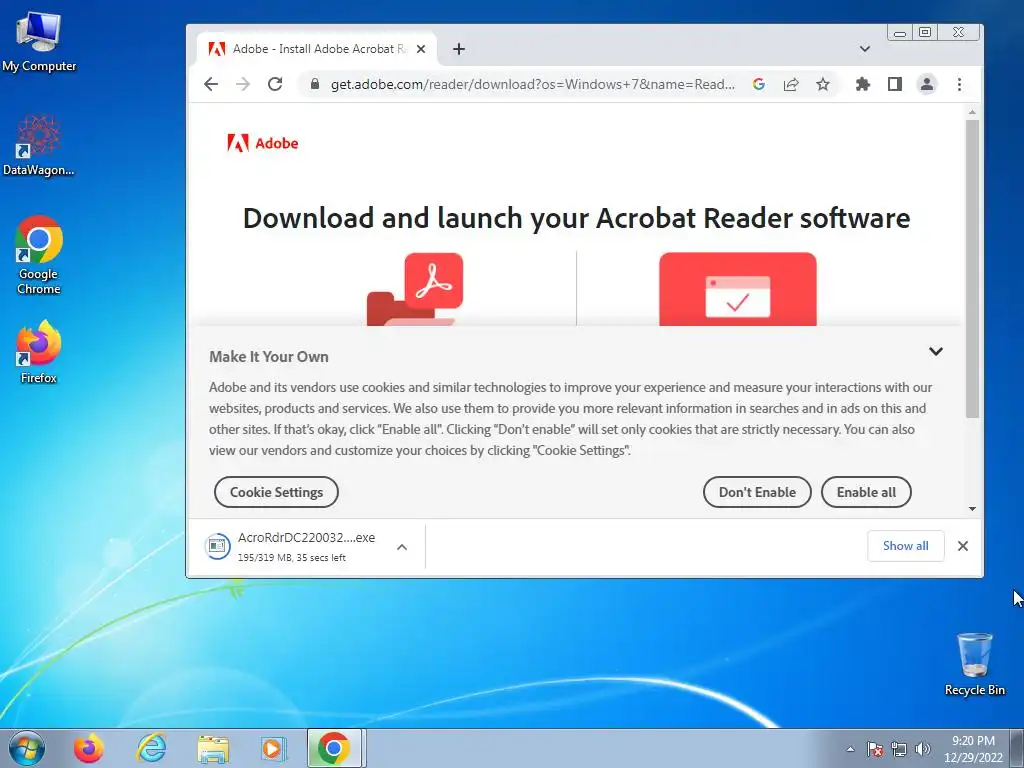Click the volume speaker tray icon
Image resolution: width=1024 pixels, height=768 pixels.
coord(923,749)
